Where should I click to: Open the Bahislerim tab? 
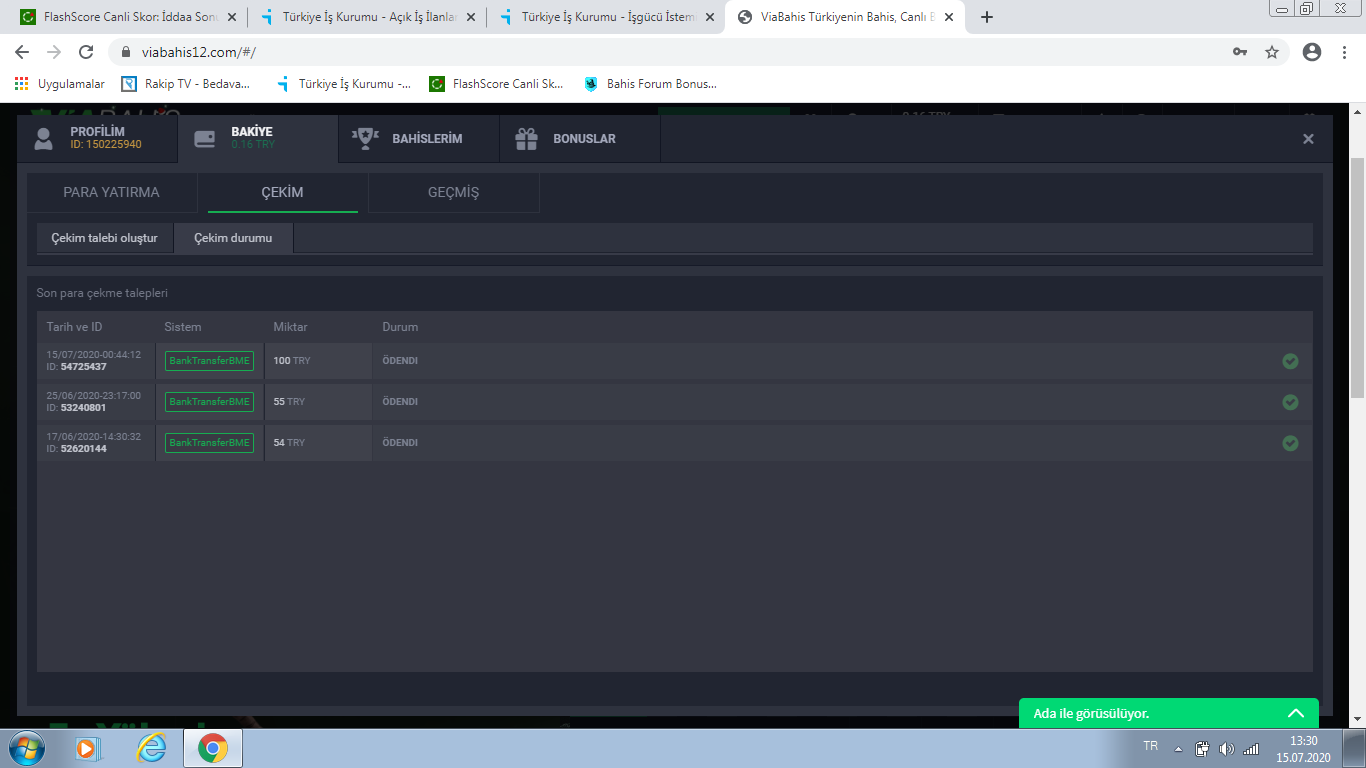[x=418, y=139]
